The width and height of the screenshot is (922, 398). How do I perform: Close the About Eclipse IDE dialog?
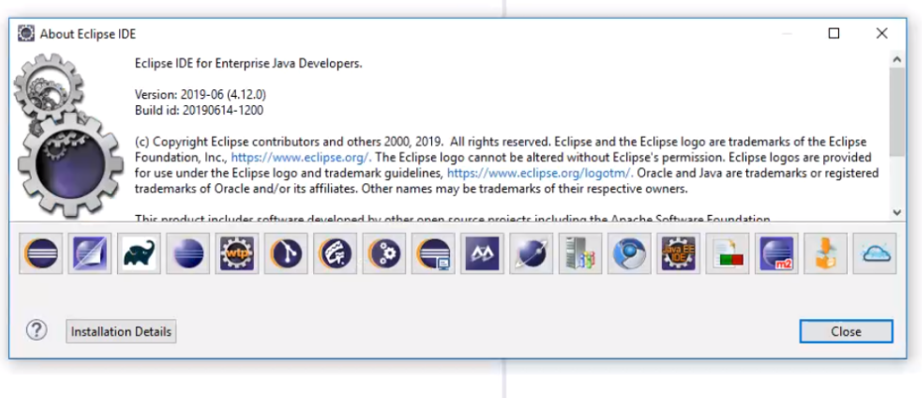click(x=846, y=332)
